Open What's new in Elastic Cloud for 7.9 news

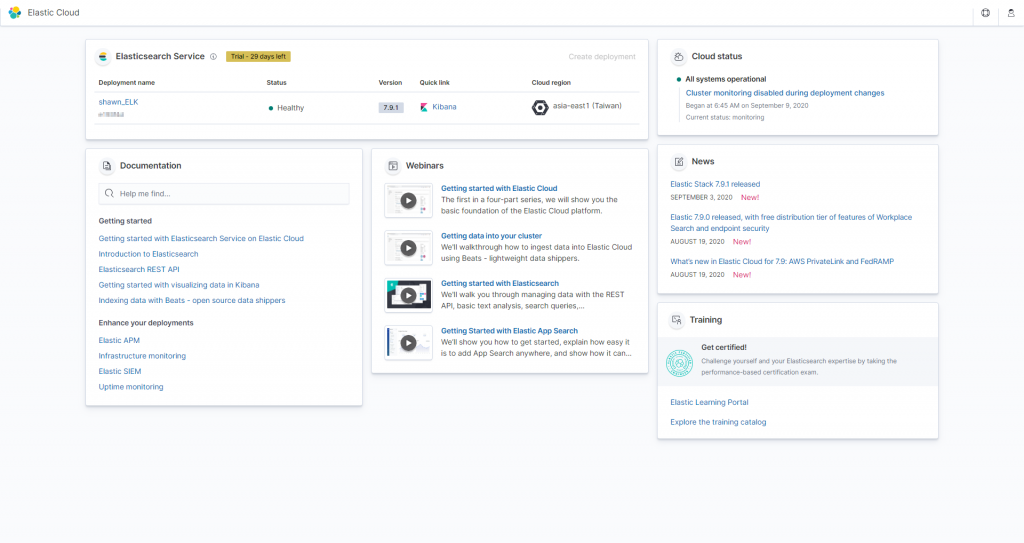coord(782,261)
